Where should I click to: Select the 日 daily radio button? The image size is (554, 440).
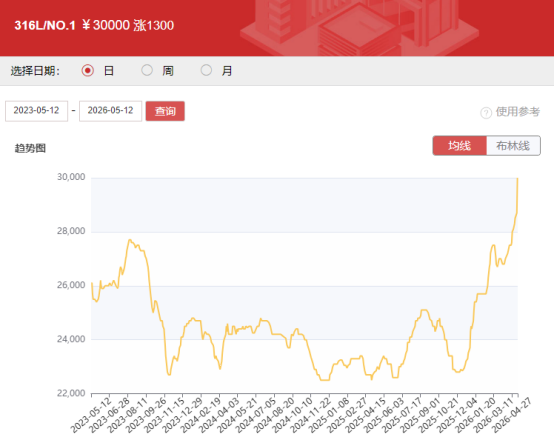[x=88, y=70]
